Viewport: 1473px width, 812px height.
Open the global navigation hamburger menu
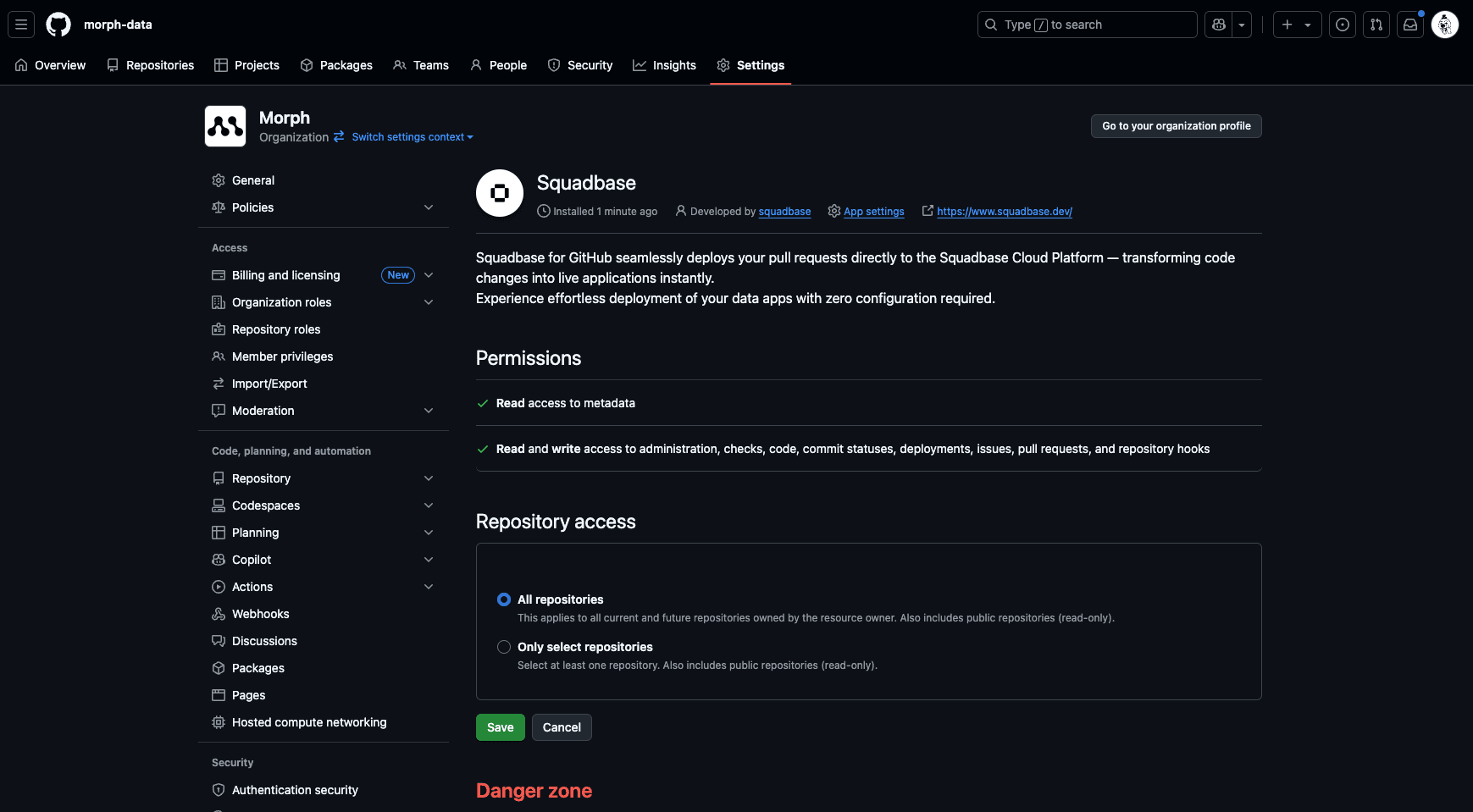pyautogui.click(x=21, y=25)
